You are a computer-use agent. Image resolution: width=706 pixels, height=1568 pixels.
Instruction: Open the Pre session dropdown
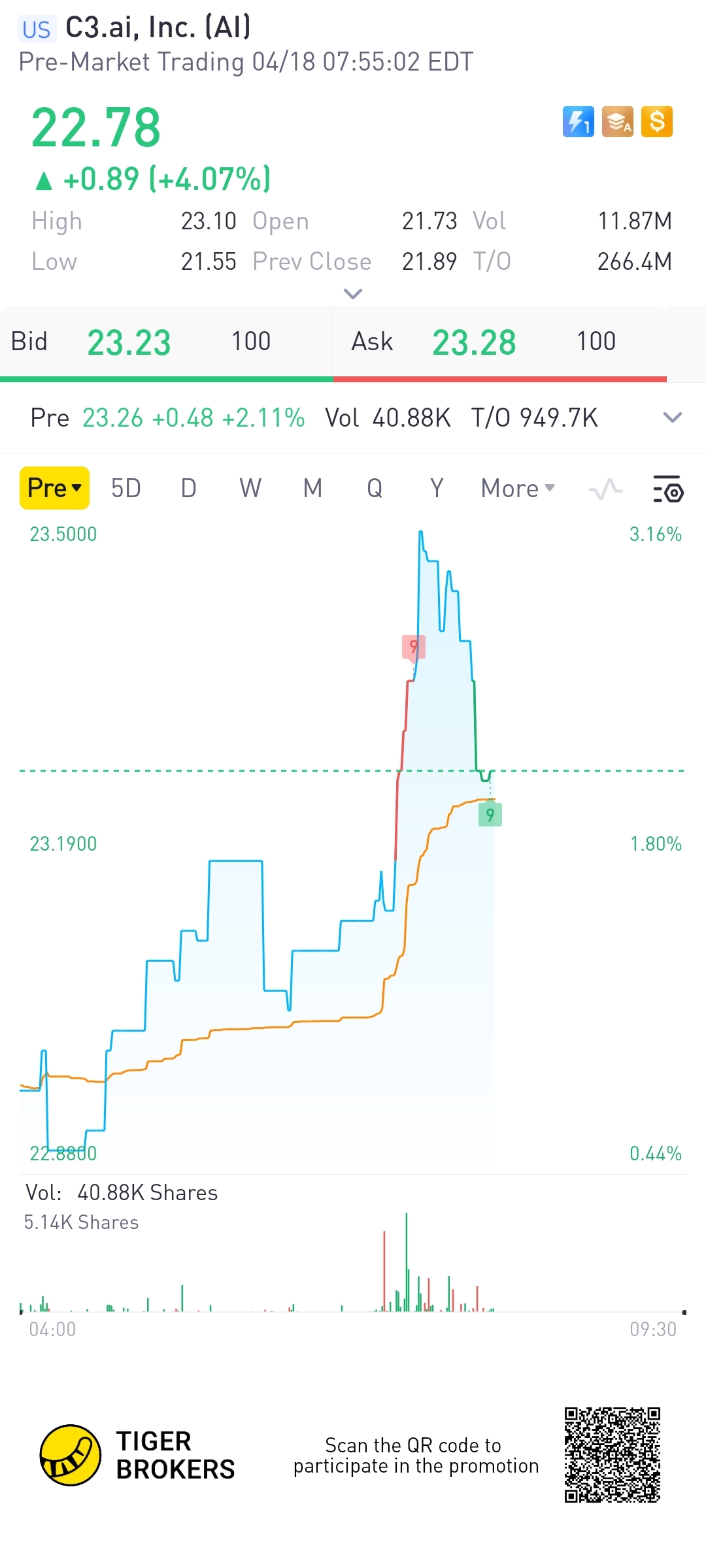[54, 488]
